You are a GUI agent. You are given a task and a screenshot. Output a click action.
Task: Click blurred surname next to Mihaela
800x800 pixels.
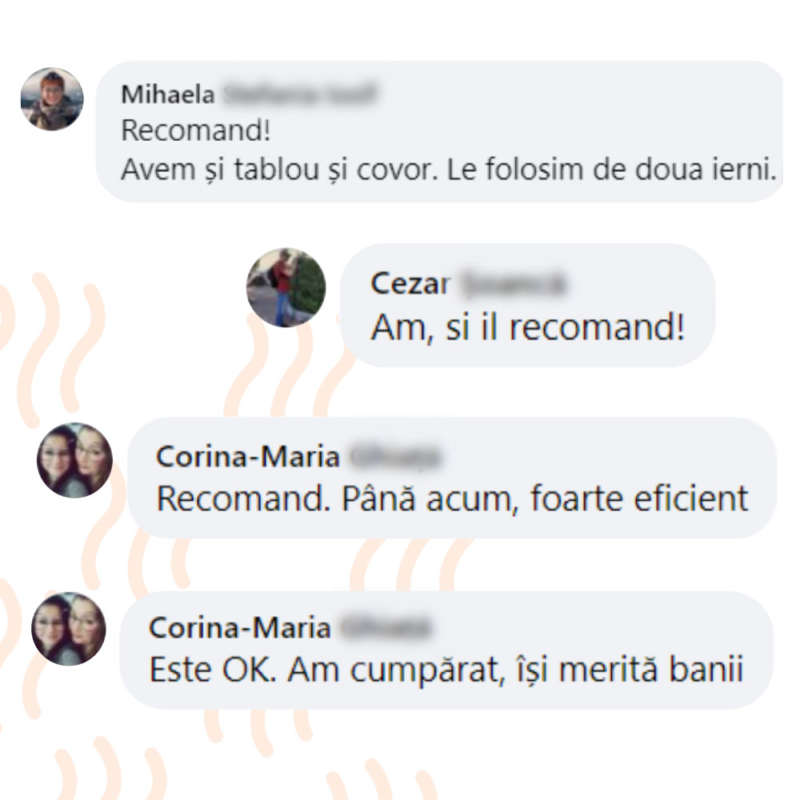click(300, 94)
